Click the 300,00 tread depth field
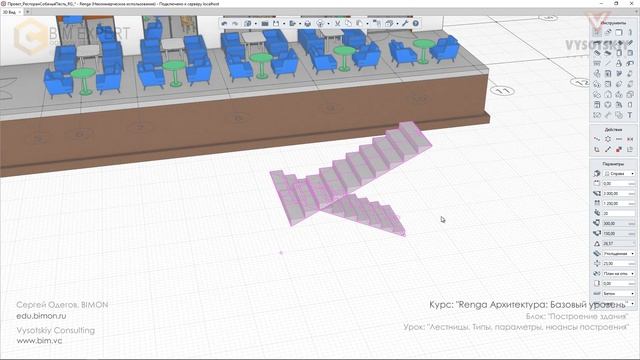Screen dimensions: 640x360 coord(619,223)
